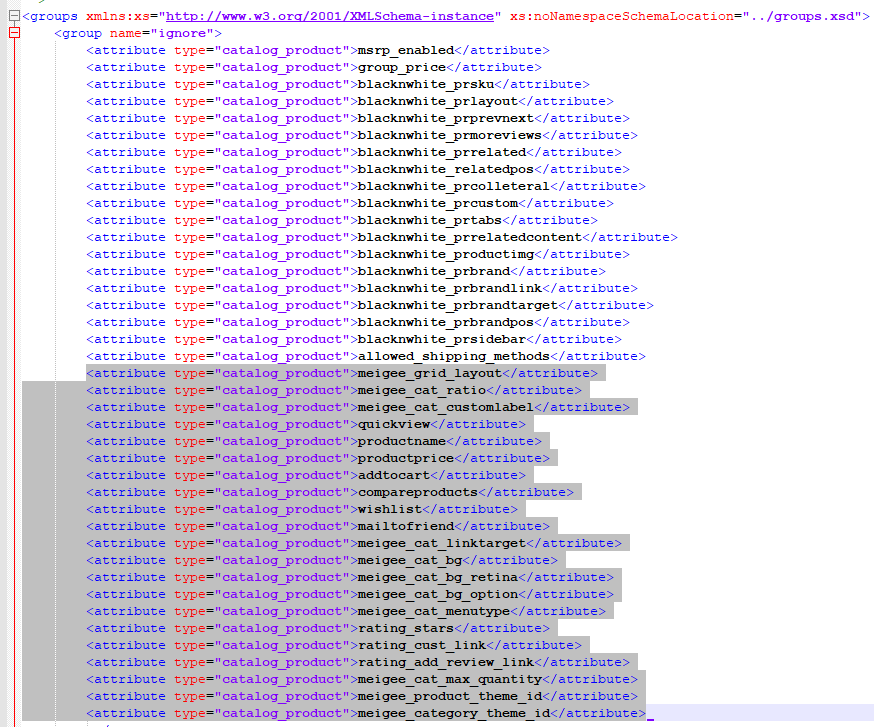Click the blacknwhite_prmoreviews value
Image resolution: width=874 pixels, height=727 pixels.
(450, 135)
